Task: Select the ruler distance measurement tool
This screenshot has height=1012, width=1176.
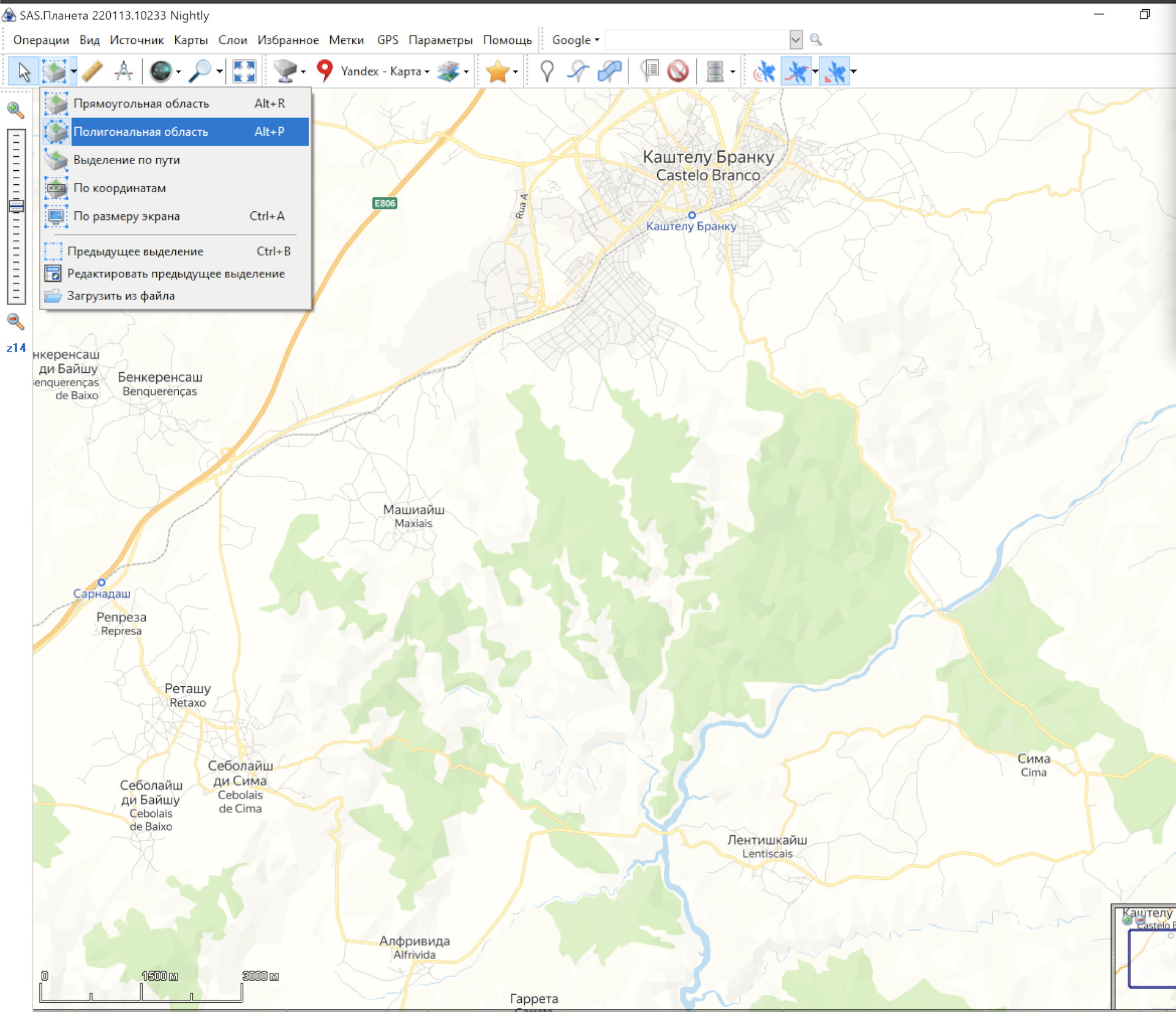Action: [x=92, y=72]
